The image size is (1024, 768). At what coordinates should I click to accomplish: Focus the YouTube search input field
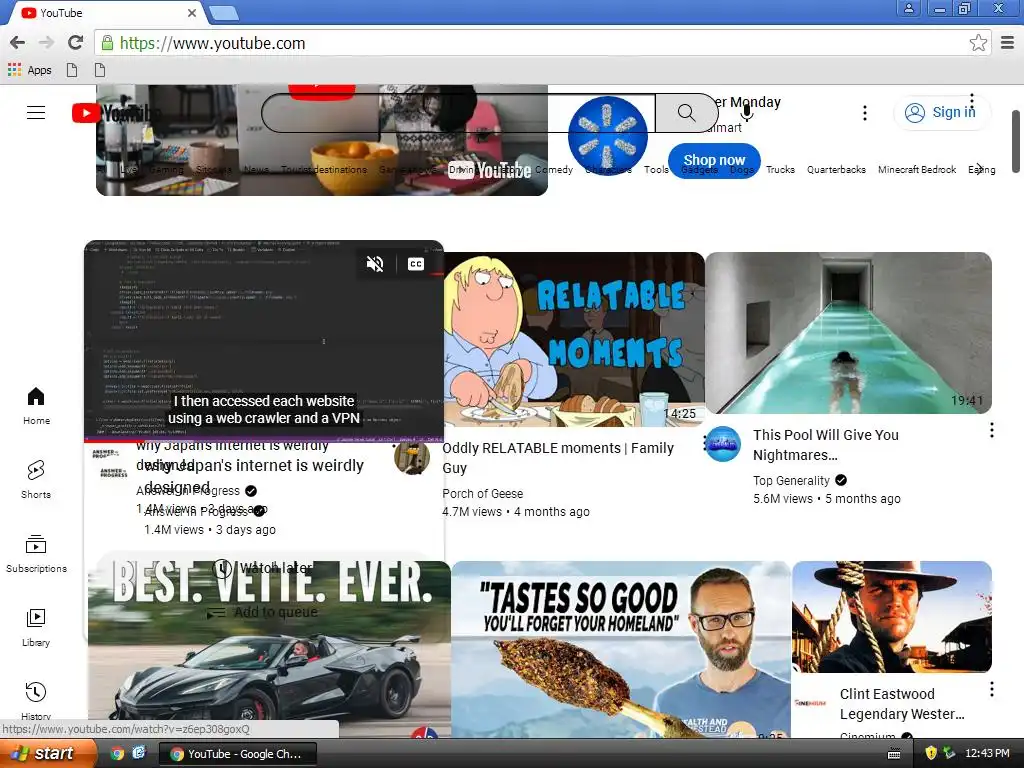(x=458, y=113)
